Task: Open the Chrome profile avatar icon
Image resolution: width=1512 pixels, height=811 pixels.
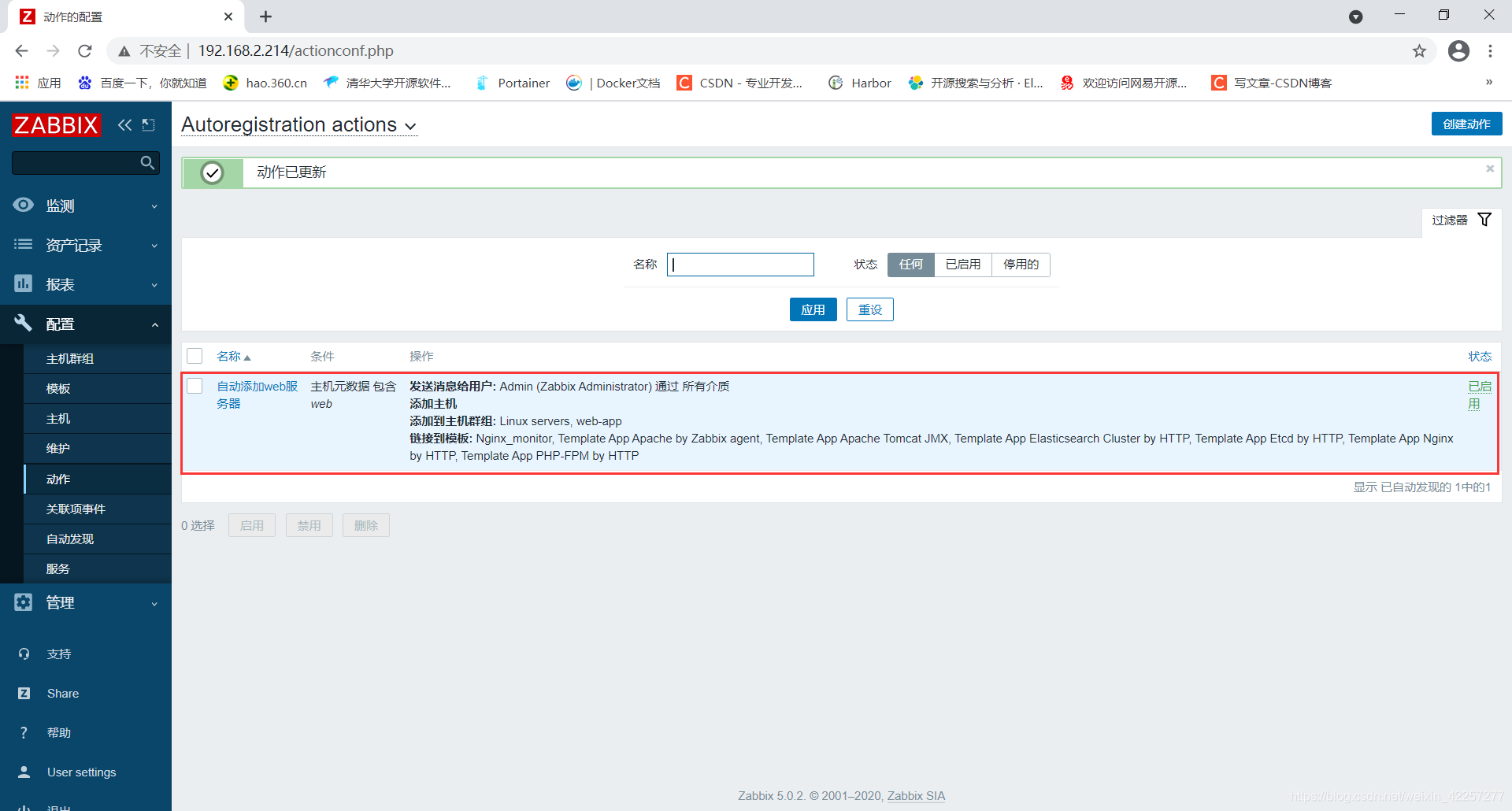Action: [1458, 51]
